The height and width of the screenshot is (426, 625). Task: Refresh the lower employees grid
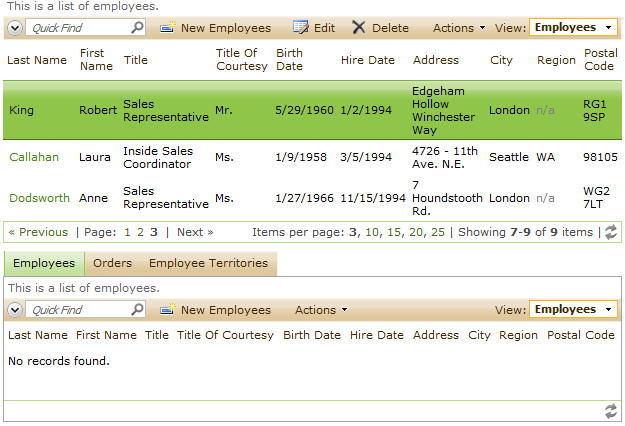[x=611, y=411]
